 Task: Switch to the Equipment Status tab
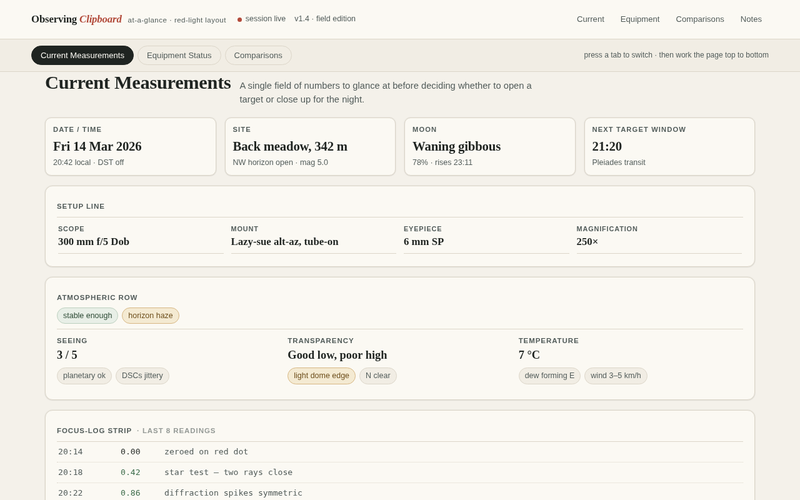coord(179,55)
